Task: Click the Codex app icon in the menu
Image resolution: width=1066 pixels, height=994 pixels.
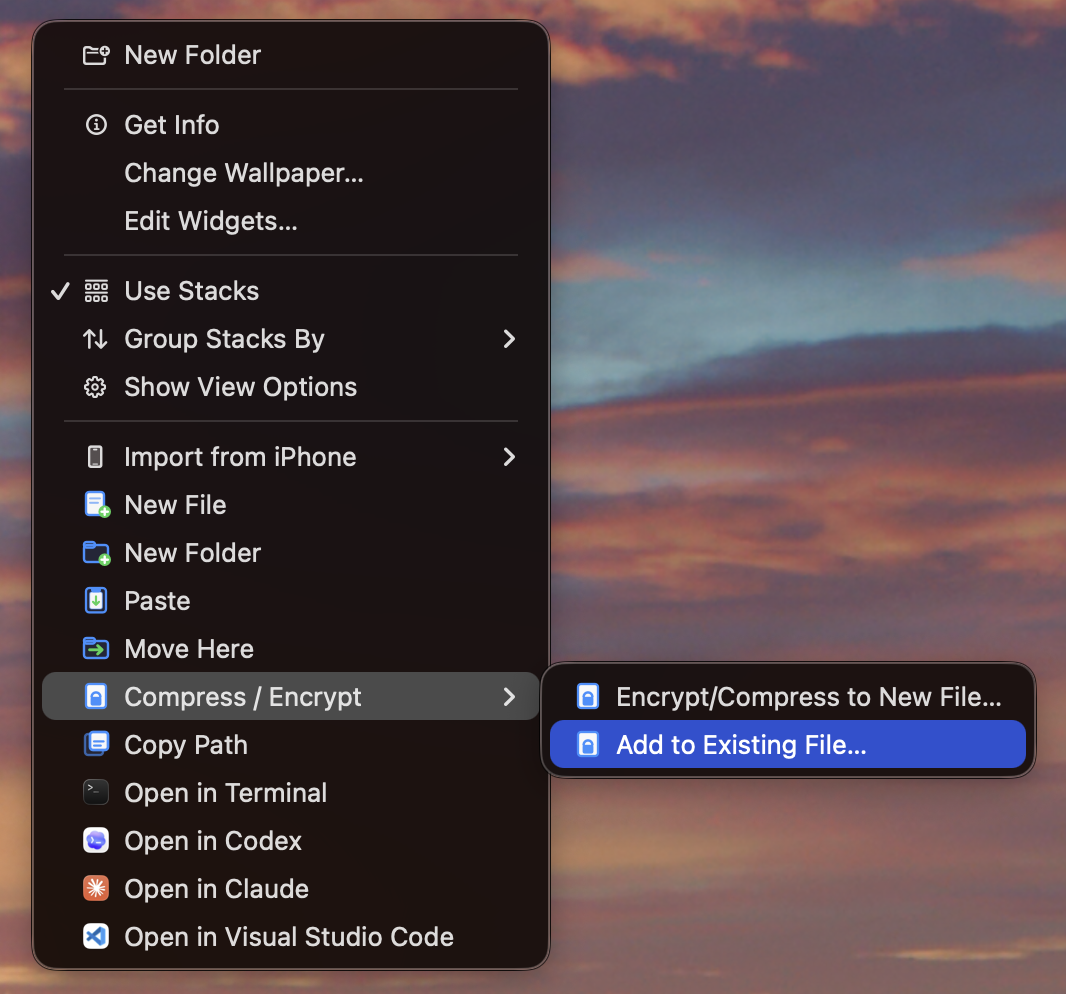Action: 96,841
